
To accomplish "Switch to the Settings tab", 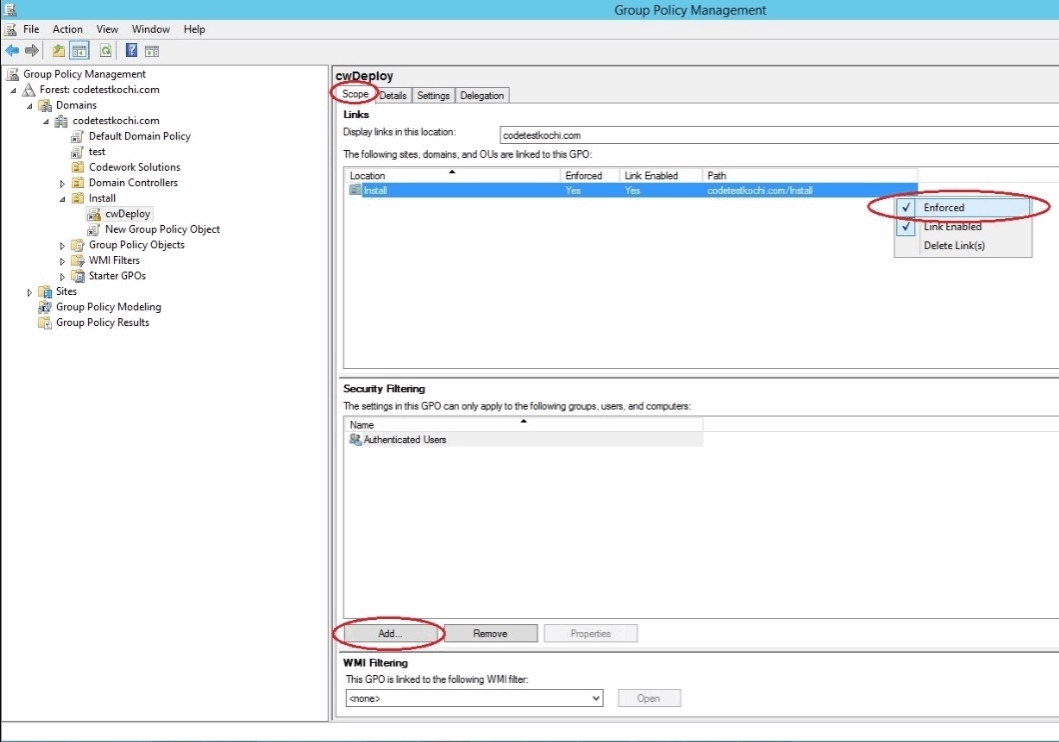I will (x=433, y=95).
